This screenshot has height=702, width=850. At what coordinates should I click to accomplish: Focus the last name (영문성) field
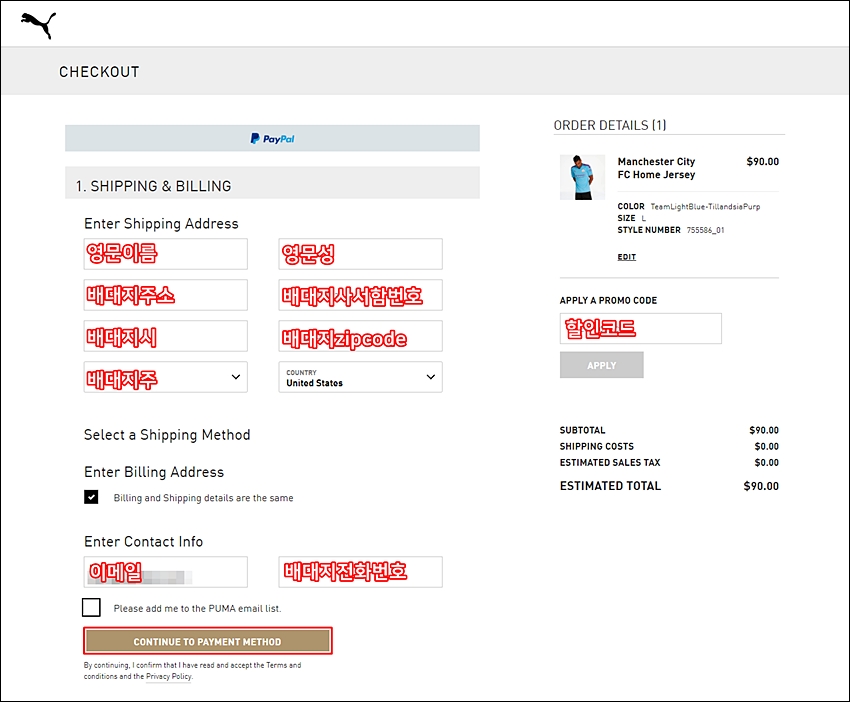(360, 254)
